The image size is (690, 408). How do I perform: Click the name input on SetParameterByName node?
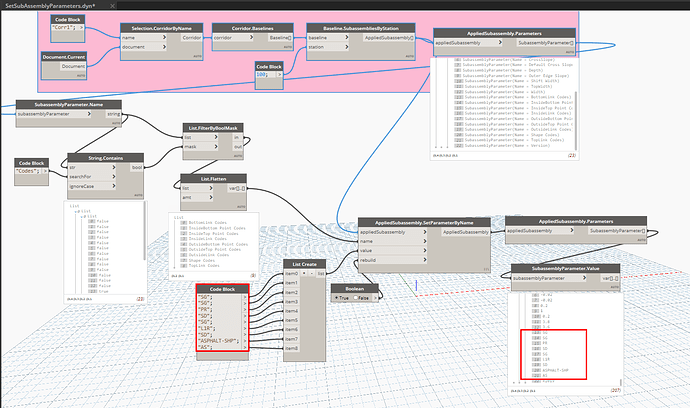coord(393,241)
